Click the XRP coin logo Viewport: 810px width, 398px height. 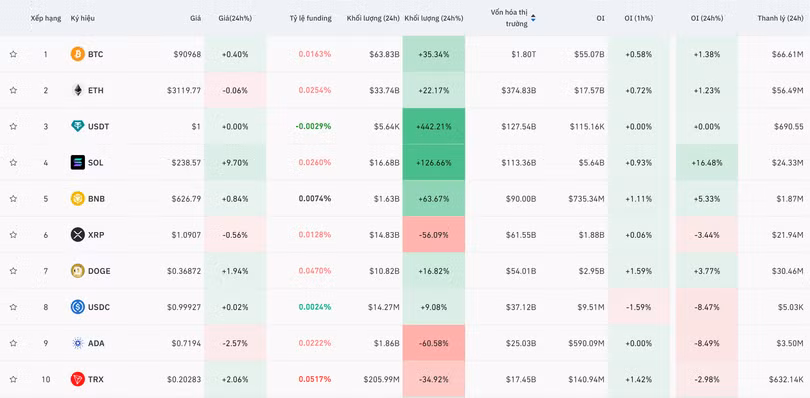(x=77, y=235)
